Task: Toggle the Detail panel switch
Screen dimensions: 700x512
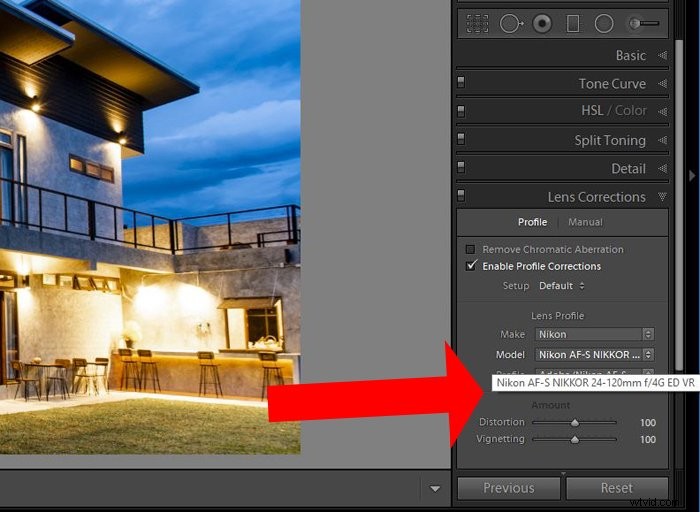Action: point(461,167)
